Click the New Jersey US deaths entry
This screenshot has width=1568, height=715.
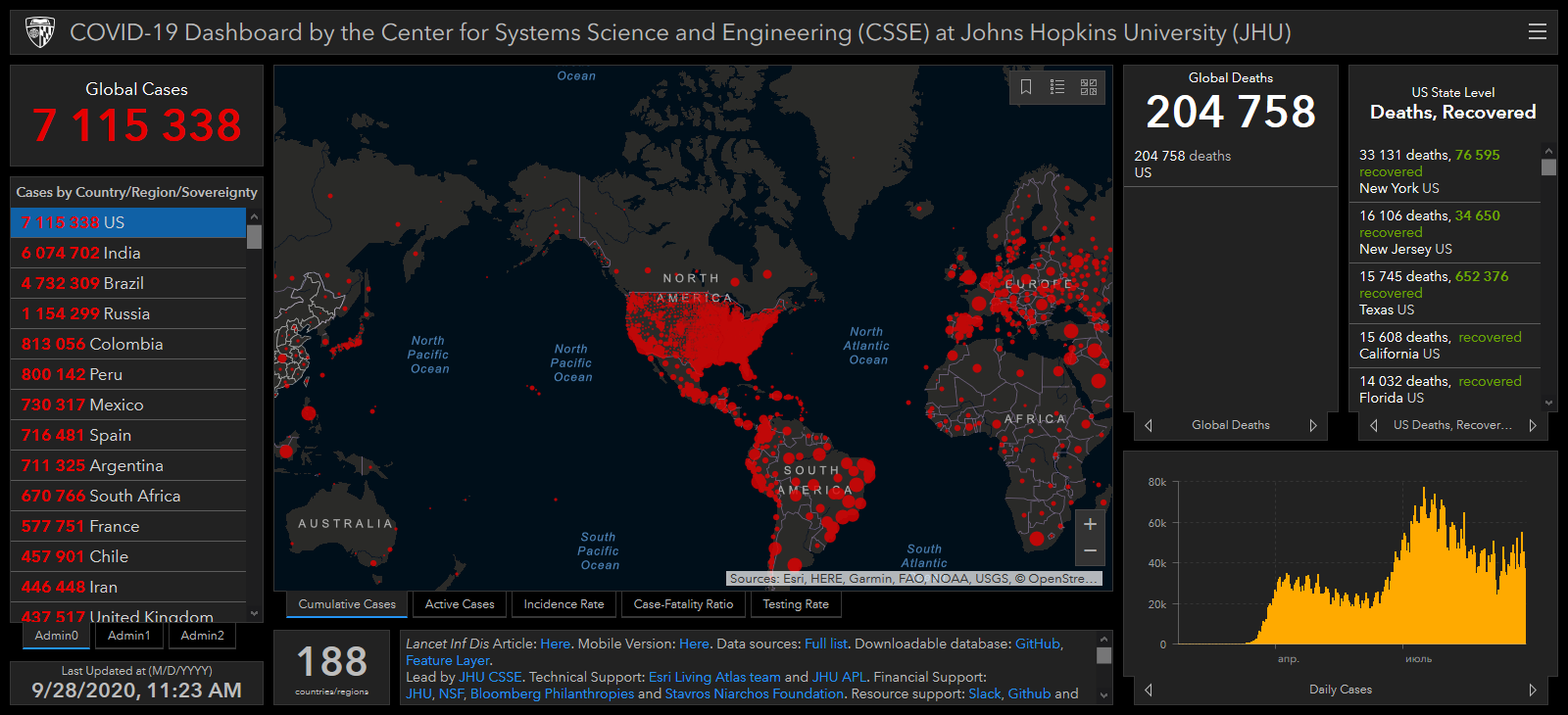point(1445,232)
